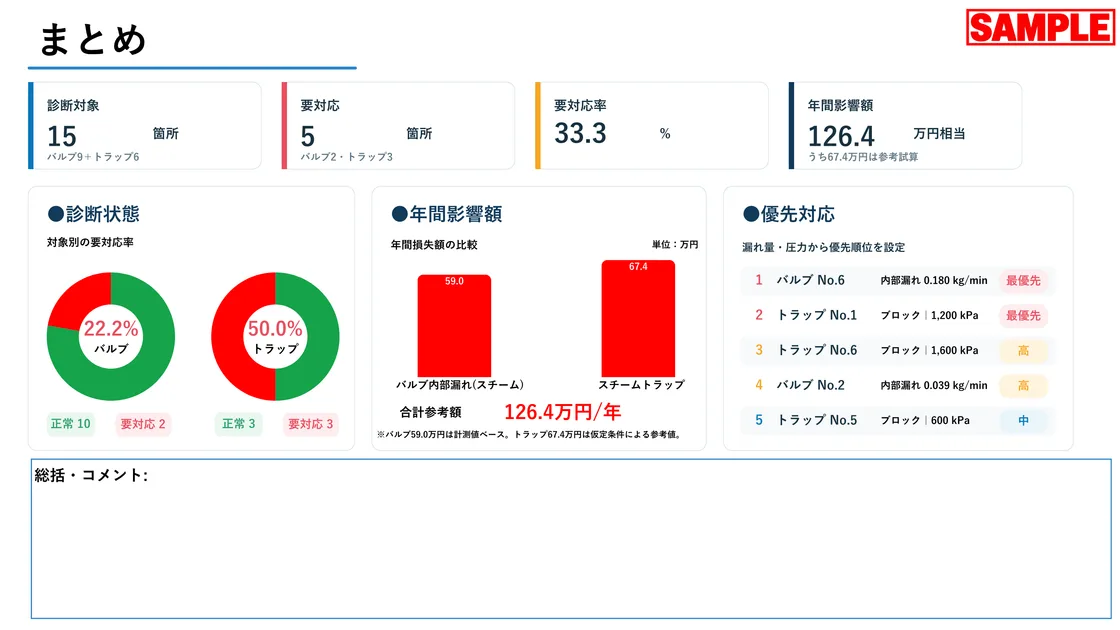The height and width of the screenshot is (630, 1120).
Task: Click the うち67.4万円は参考試算 note
Action: (863, 156)
